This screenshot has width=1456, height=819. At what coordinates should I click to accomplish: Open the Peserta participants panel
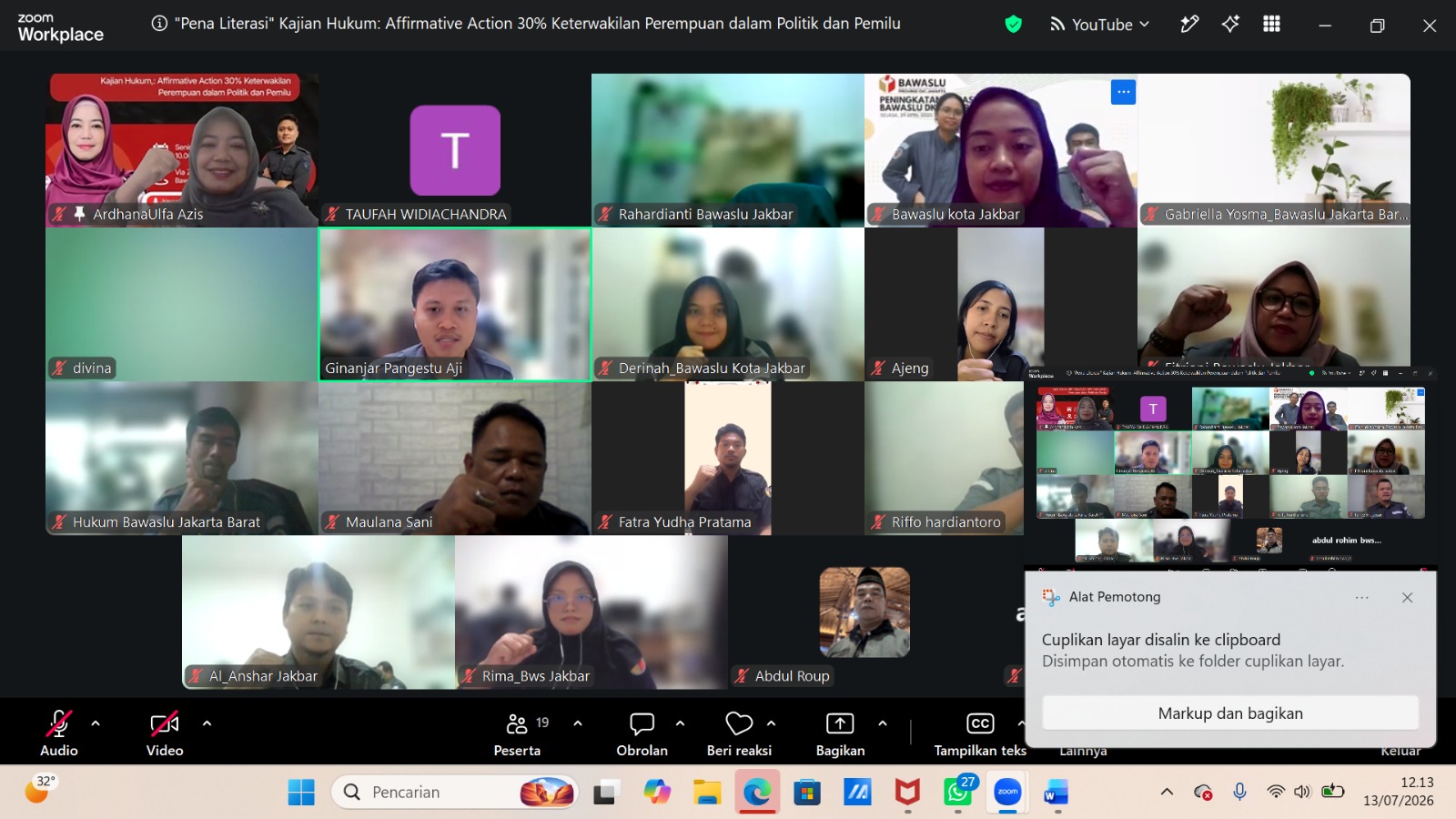pos(518,733)
